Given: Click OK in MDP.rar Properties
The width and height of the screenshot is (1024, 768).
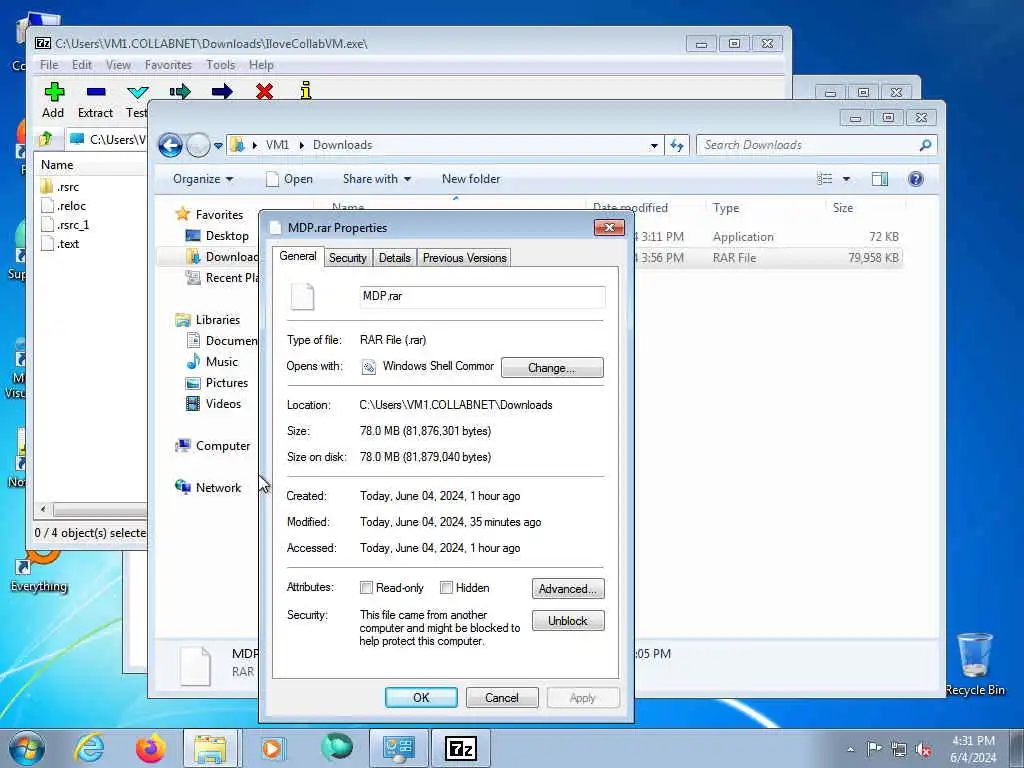Looking at the screenshot, I should pyautogui.click(x=421, y=697).
